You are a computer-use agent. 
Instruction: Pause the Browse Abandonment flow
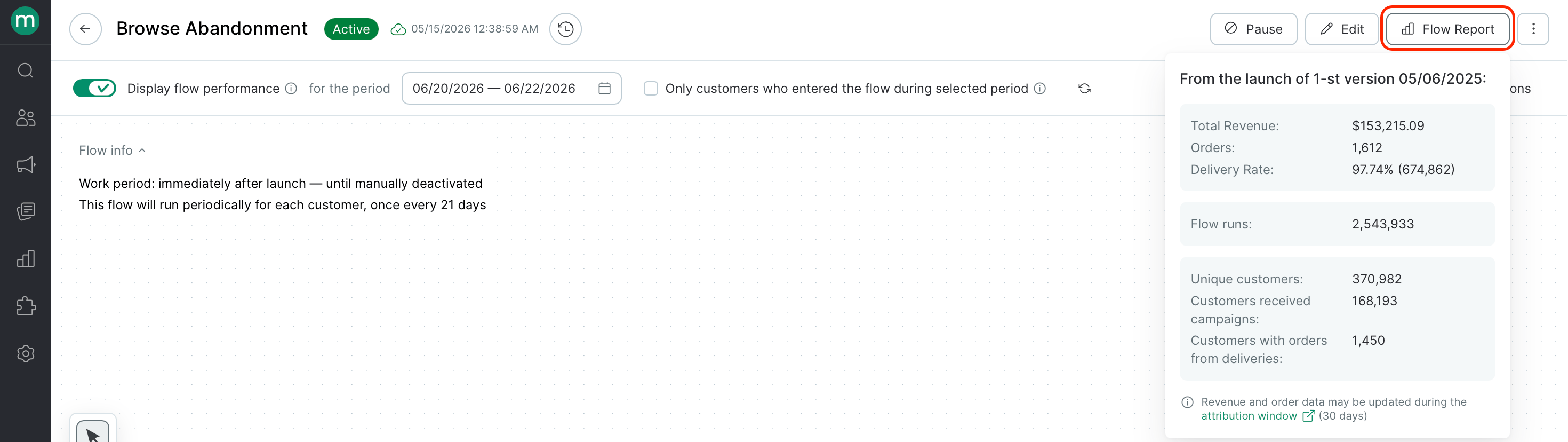(1253, 29)
